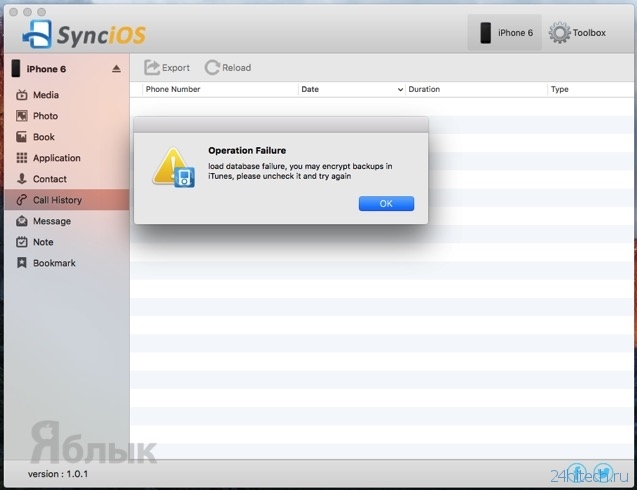Select the Call History phone icon
This screenshot has height=490, width=637.
tap(22, 200)
